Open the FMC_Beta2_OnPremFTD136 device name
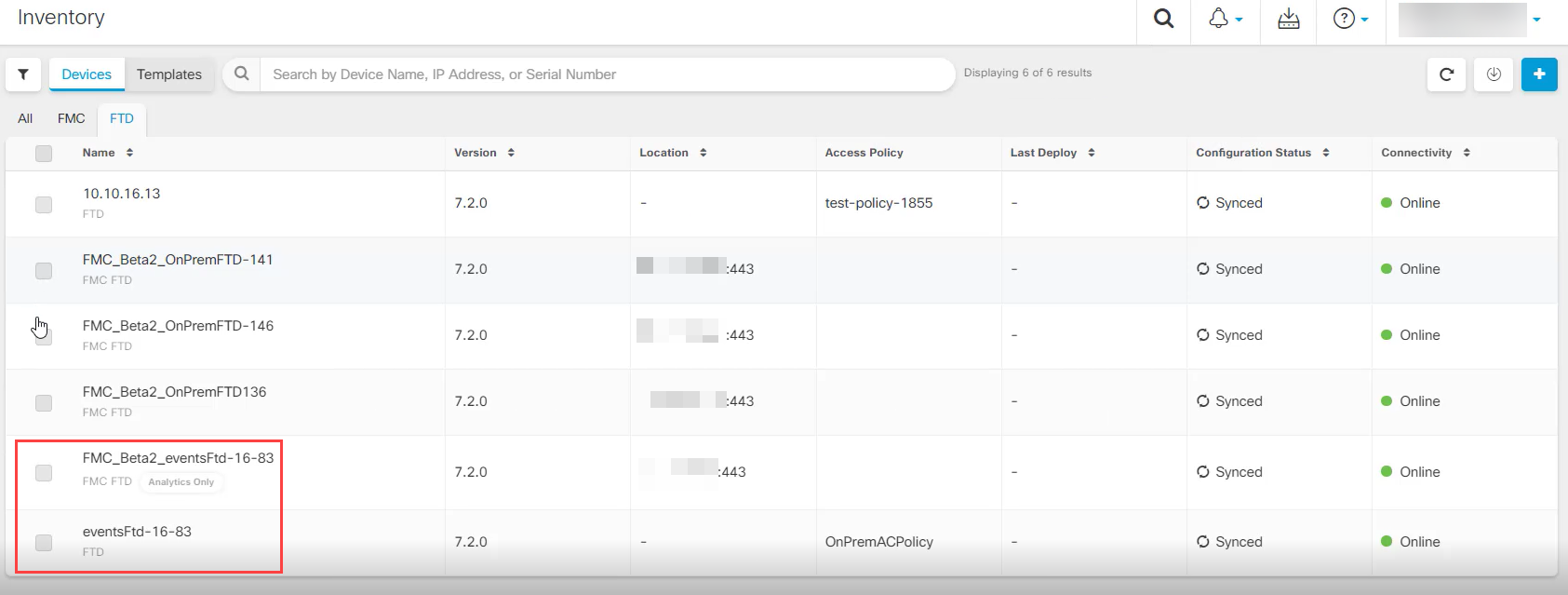 (x=174, y=392)
